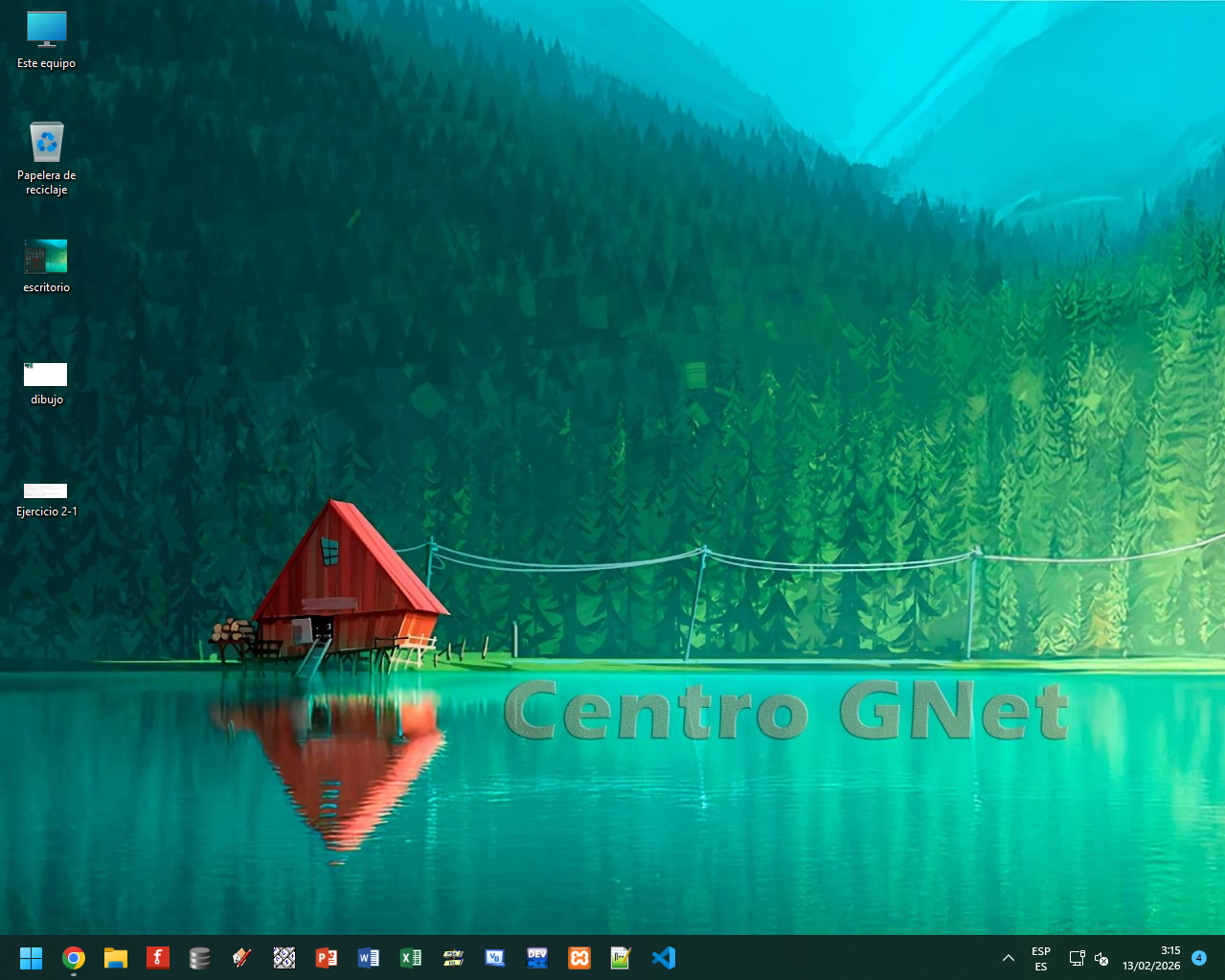Image resolution: width=1225 pixels, height=980 pixels.
Task: Open the ESP language input switcher
Action: tap(1041, 958)
